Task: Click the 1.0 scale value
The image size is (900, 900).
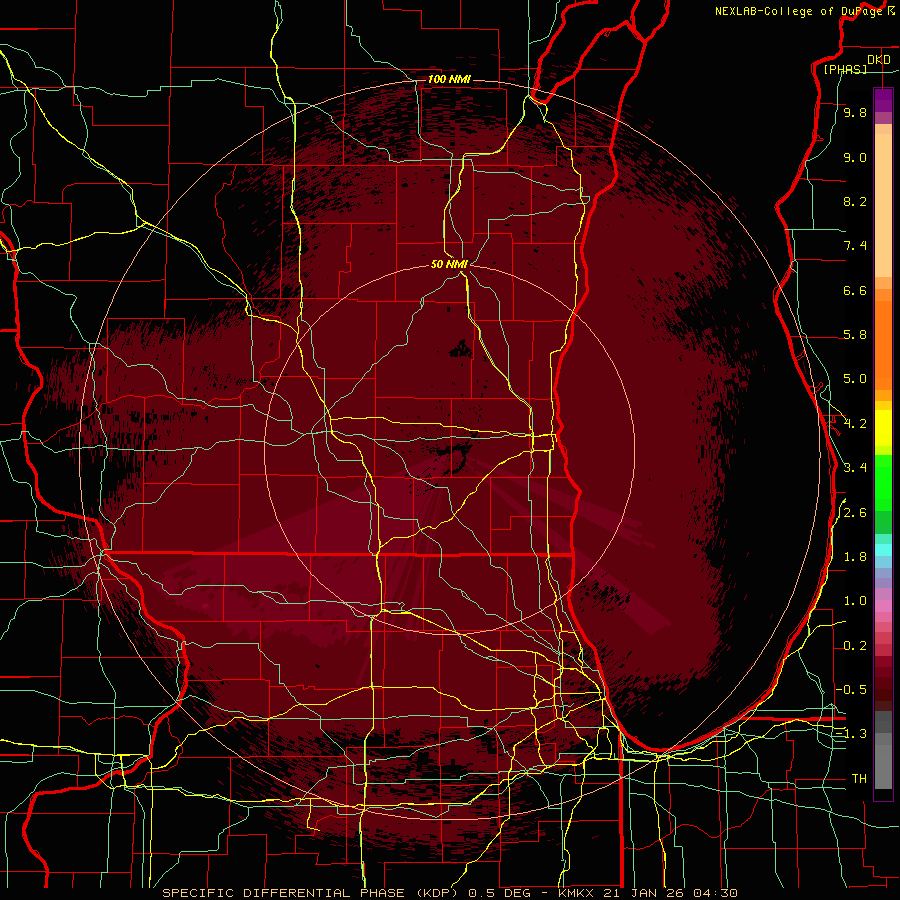Action: pyautogui.click(x=855, y=601)
